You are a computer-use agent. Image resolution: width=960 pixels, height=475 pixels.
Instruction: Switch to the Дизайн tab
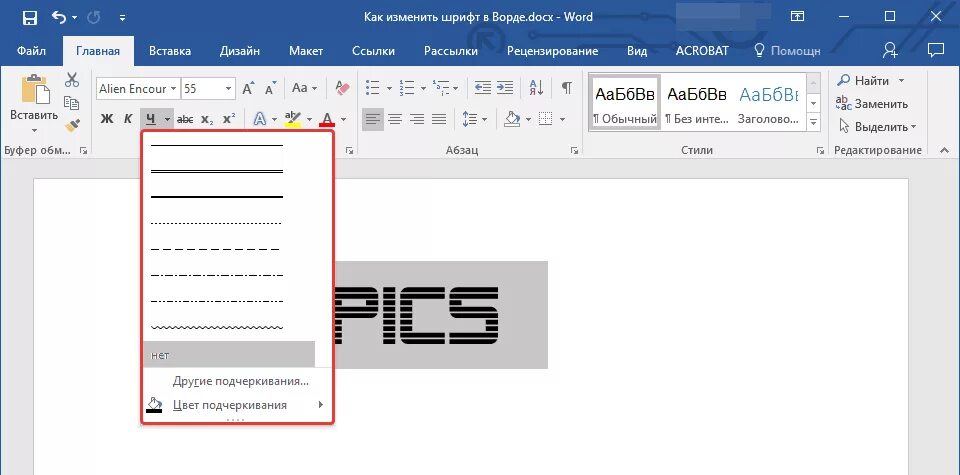click(239, 51)
